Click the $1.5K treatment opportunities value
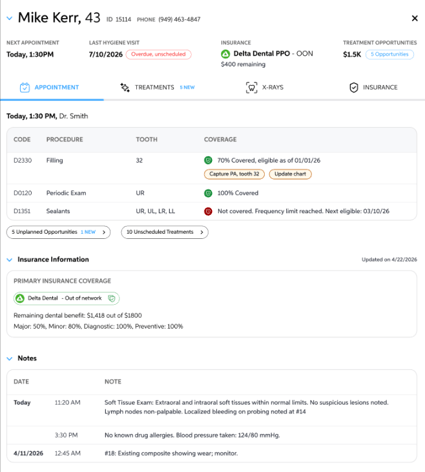This screenshot has width=425, height=472. point(352,54)
